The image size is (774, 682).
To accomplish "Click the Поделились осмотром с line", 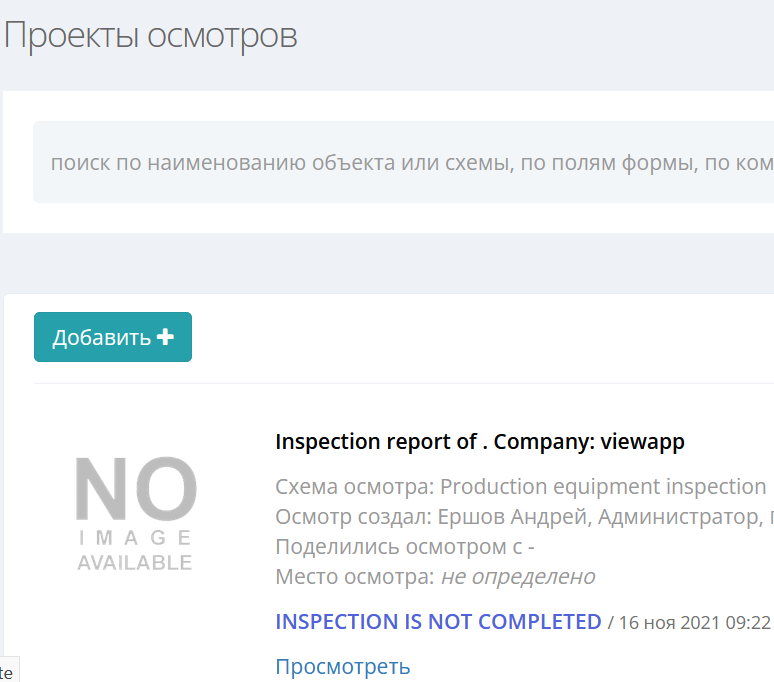I will point(405,547).
